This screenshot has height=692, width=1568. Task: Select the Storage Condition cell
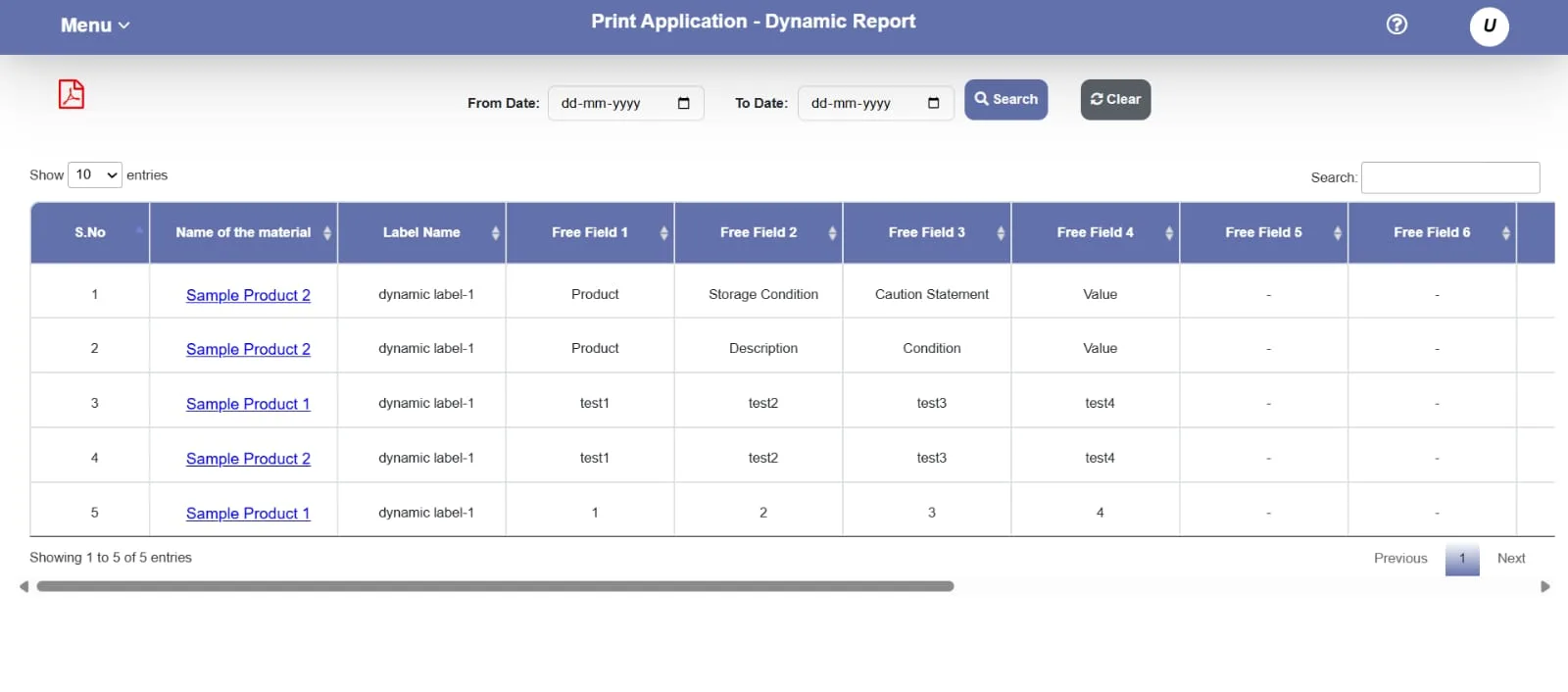tap(759, 291)
